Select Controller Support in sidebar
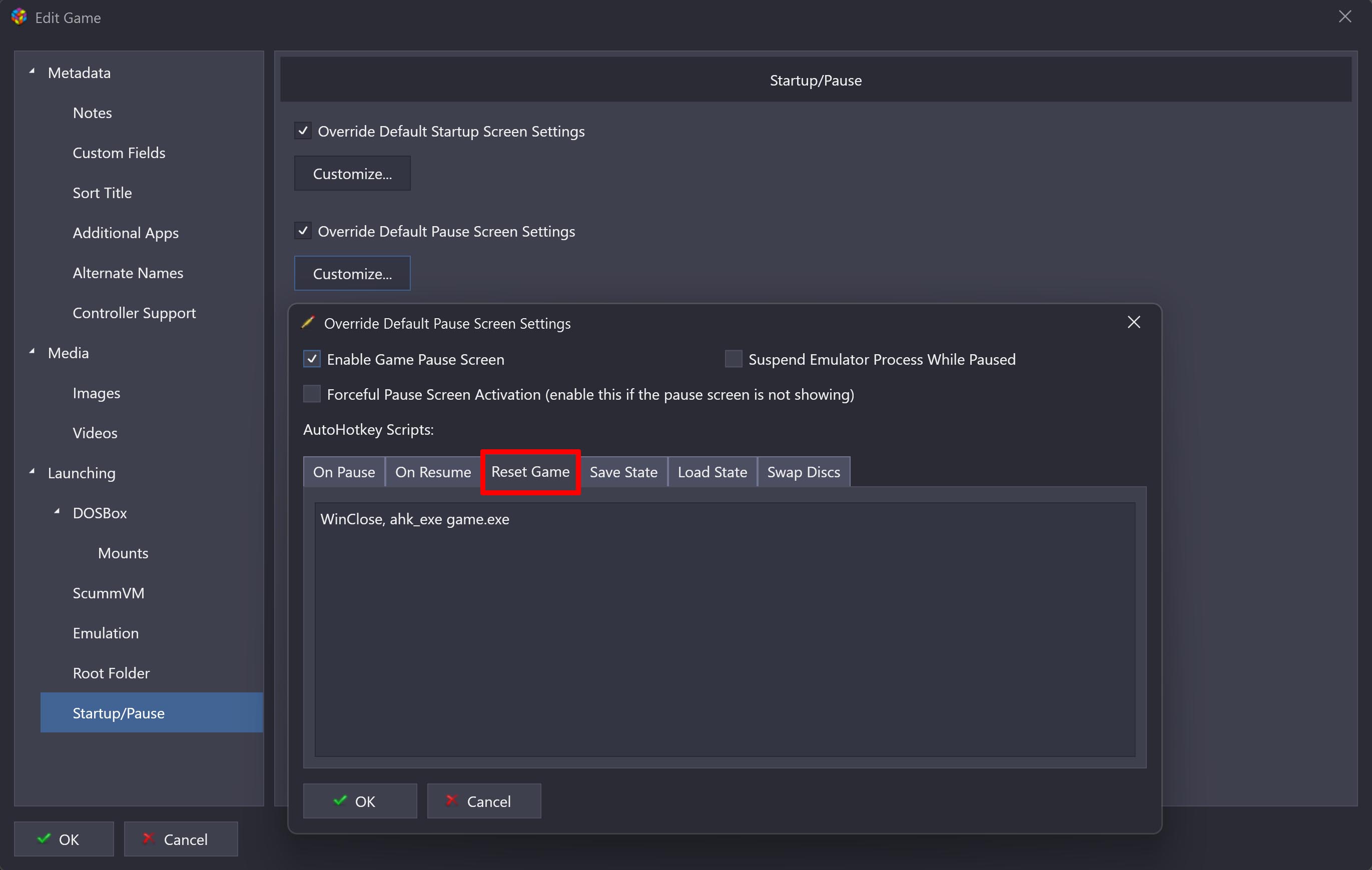The image size is (1372, 870). (x=134, y=313)
